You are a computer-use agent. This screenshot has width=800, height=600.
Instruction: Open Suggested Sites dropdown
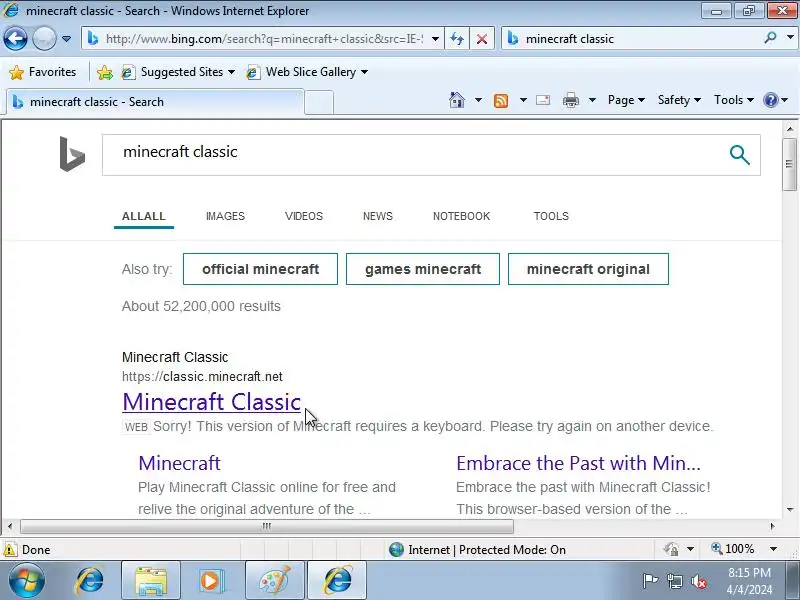[x=179, y=72]
